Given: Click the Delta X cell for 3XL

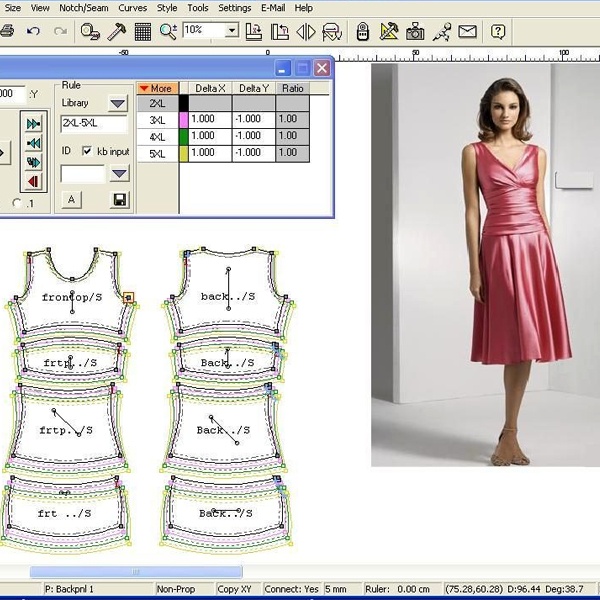Looking at the screenshot, I should pos(210,120).
